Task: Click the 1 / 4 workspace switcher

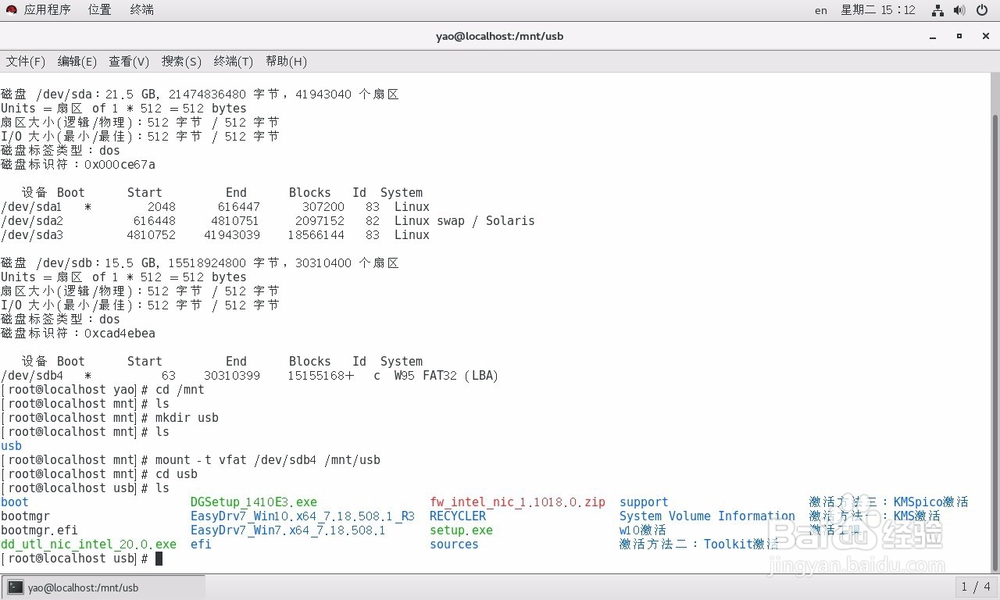Action: pyautogui.click(x=976, y=587)
